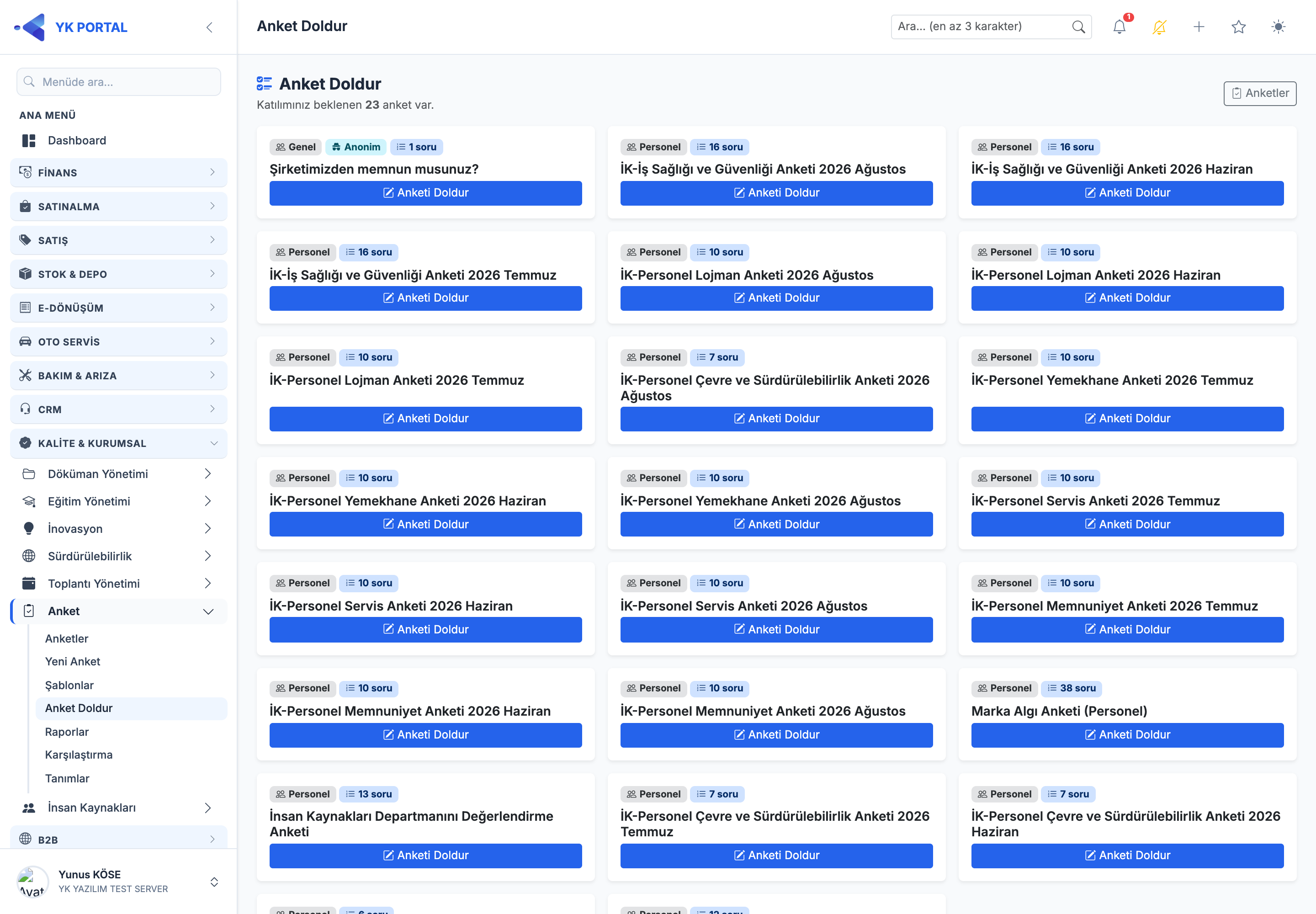The width and height of the screenshot is (1316, 914).
Task: Click the İnovasyon lightbulb icon
Action: pos(29,528)
